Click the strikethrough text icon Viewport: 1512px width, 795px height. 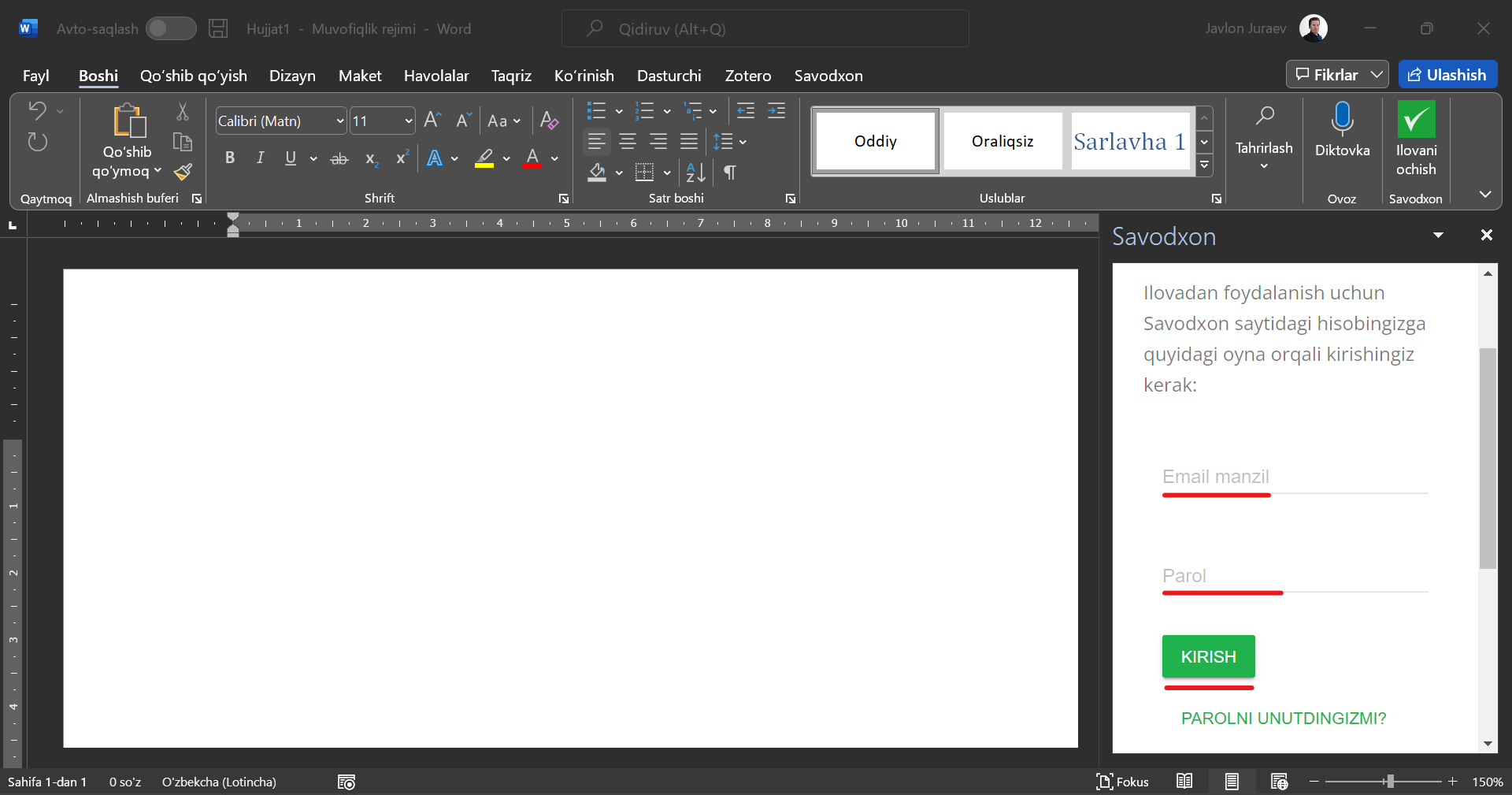click(339, 158)
